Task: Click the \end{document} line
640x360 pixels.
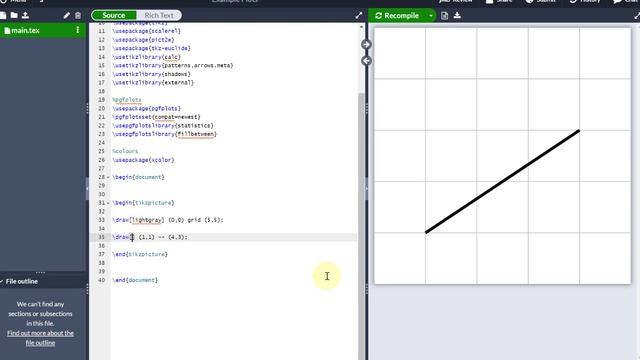Action: click(135, 280)
